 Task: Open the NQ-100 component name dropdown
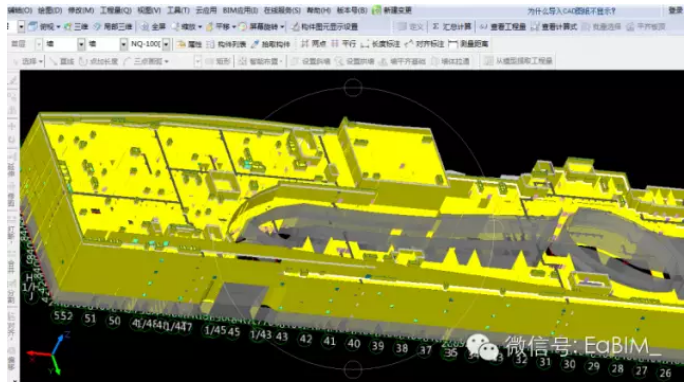pyautogui.click(x=166, y=44)
